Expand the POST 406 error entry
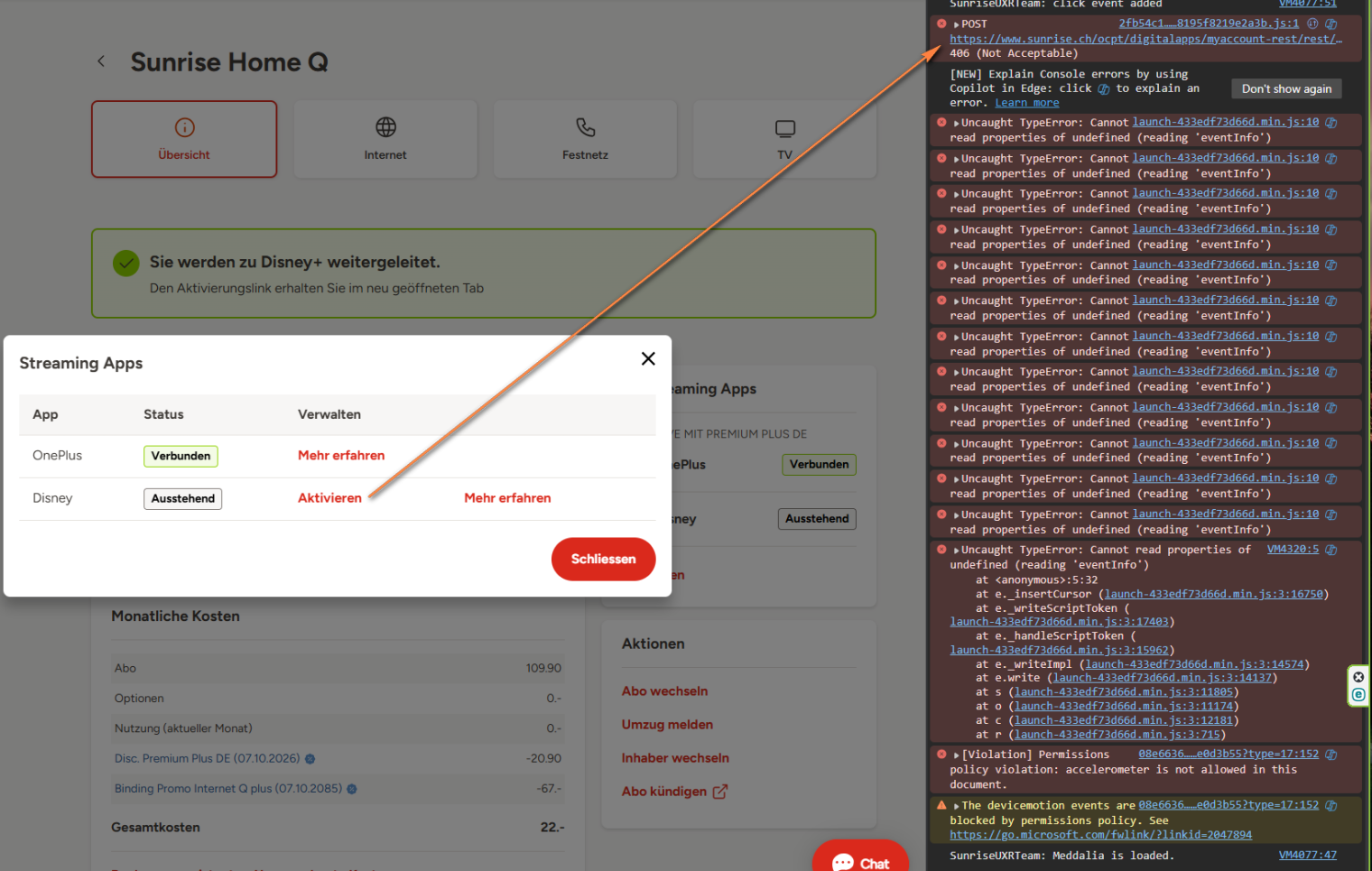The height and width of the screenshot is (871, 1372). [x=956, y=24]
